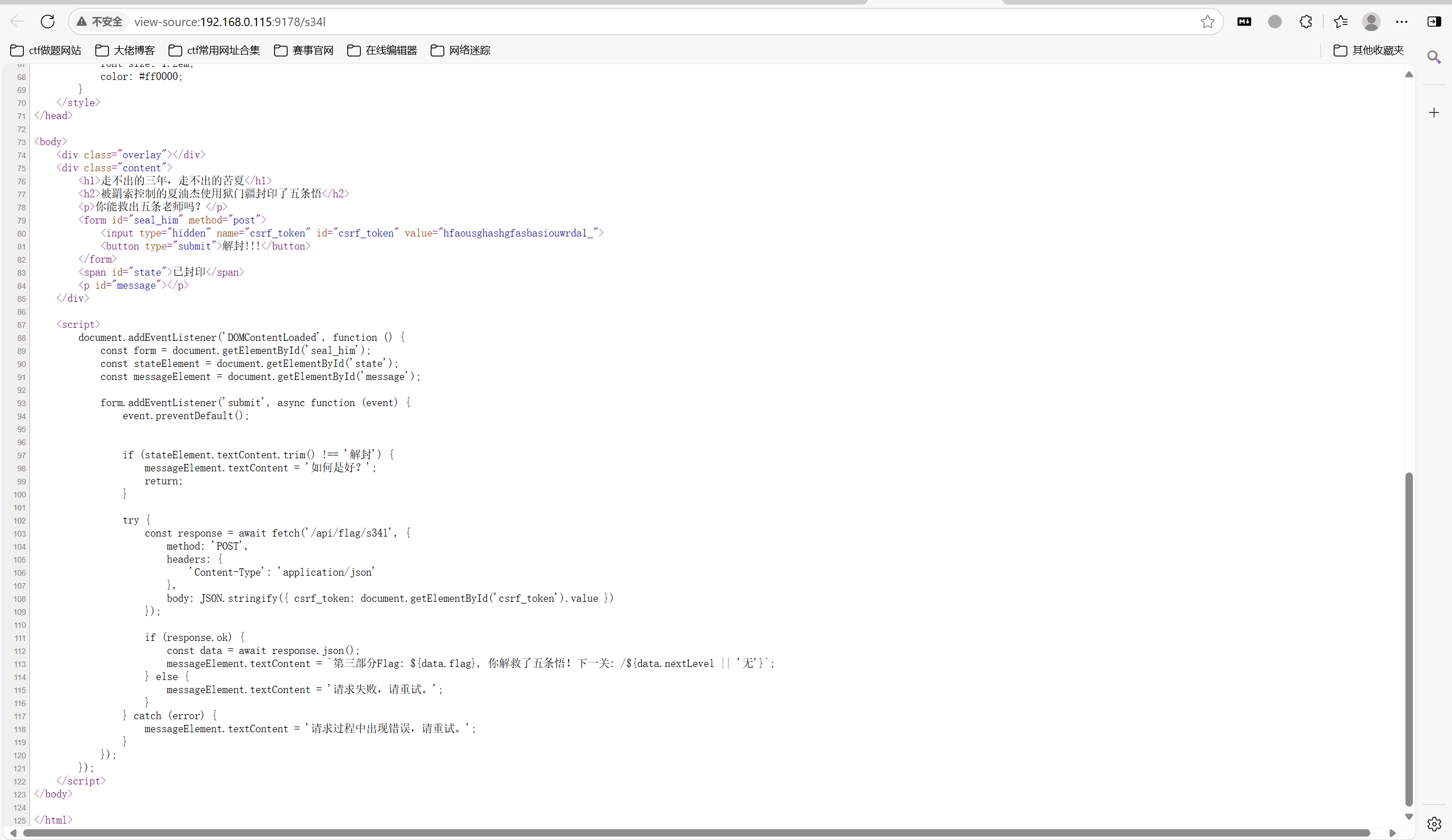Image resolution: width=1452 pixels, height=840 pixels.
Task: Open the Favorites list icon
Action: (x=1341, y=22)
